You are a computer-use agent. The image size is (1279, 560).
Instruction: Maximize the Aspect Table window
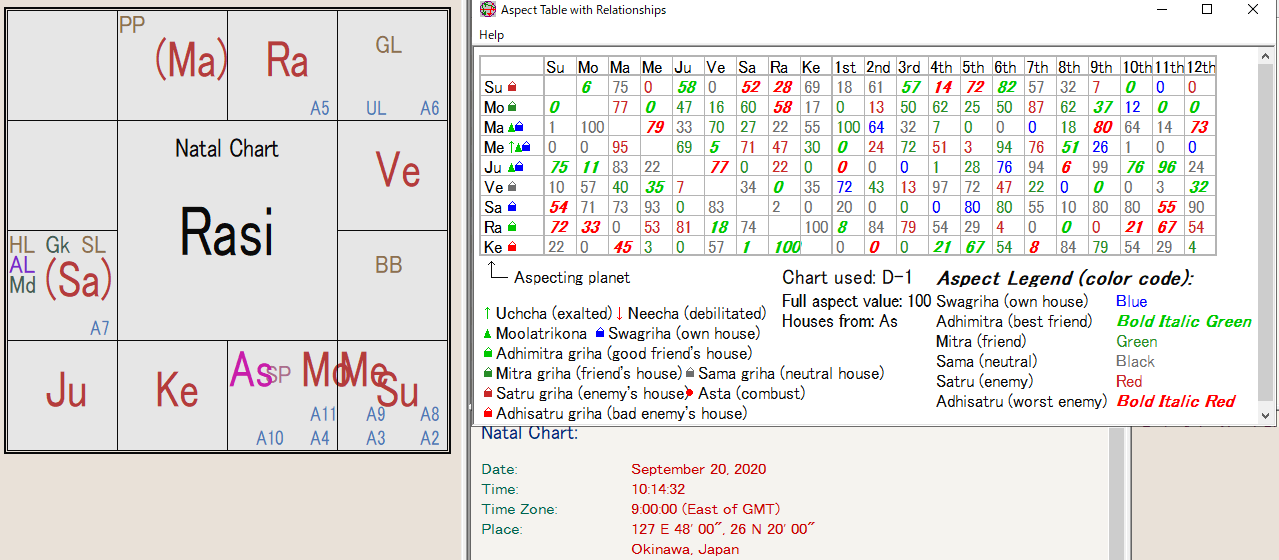coord(1207,10)
